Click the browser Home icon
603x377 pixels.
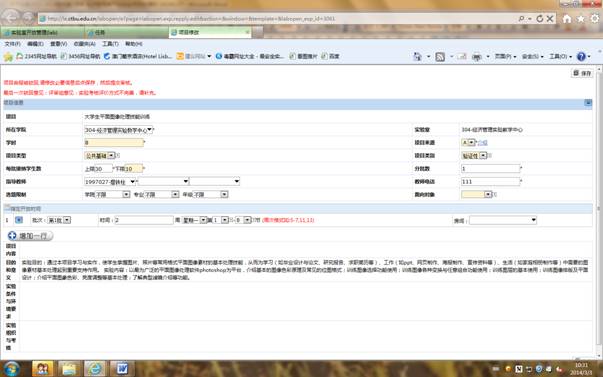[566, 18]
